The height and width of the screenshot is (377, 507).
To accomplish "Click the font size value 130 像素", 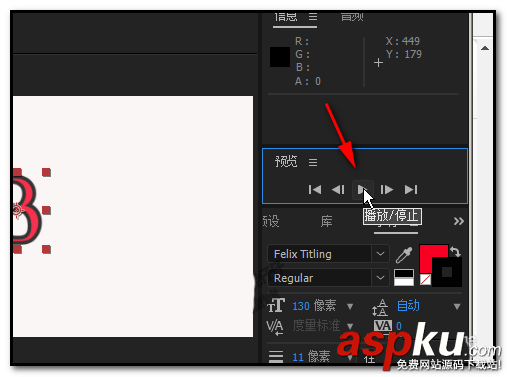I will (x=314, y=306).
